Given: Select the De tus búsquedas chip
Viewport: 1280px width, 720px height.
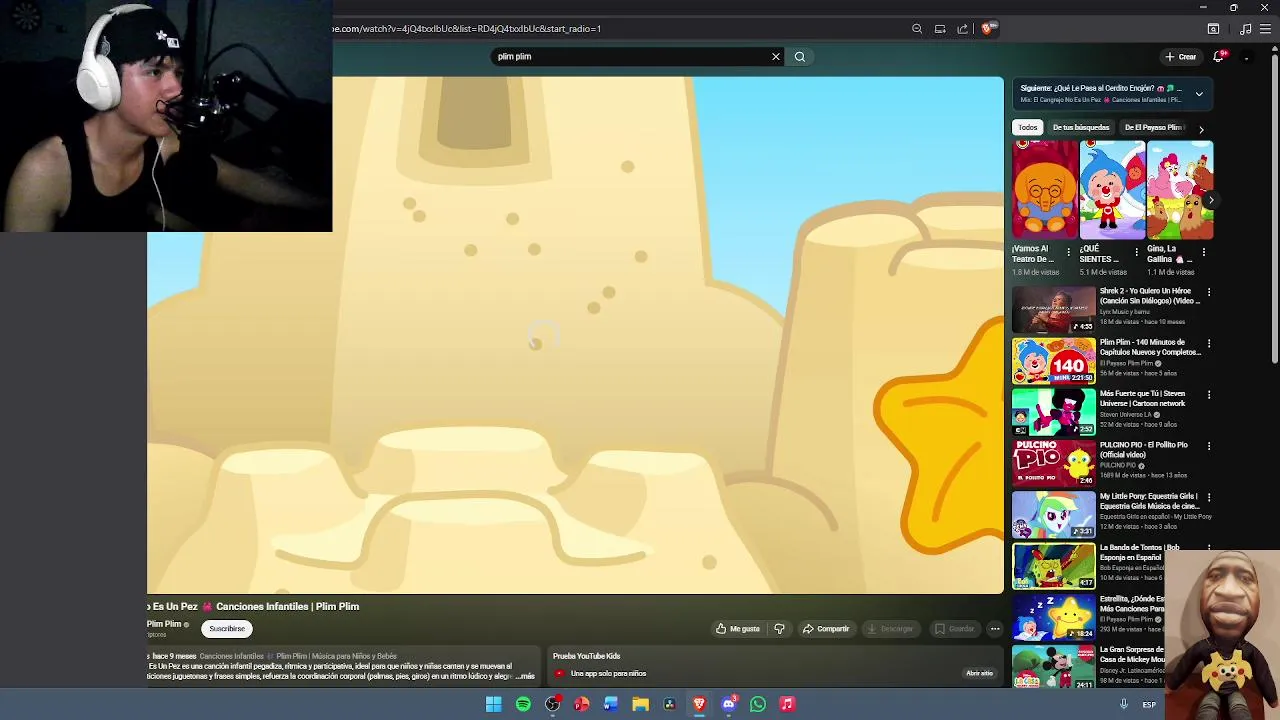Looking at the screenshot, I should (x=1081, y=127).
